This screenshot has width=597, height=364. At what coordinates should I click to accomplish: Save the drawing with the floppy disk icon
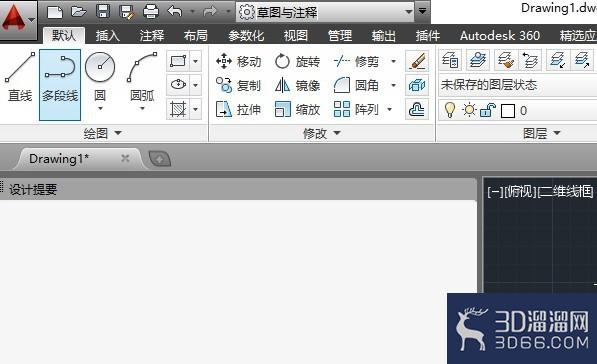[103, 12]
